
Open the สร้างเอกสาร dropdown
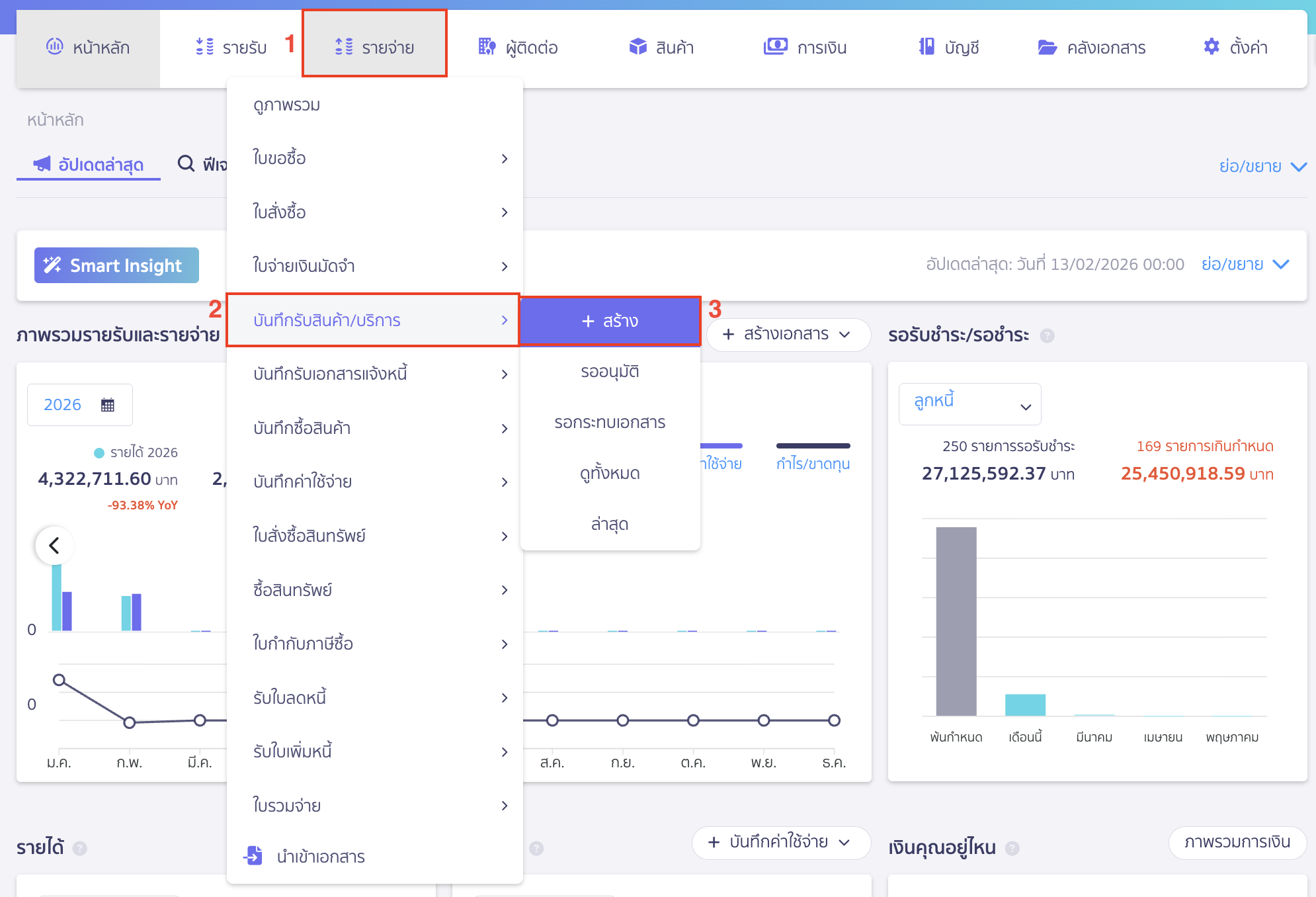click(788, 335)
